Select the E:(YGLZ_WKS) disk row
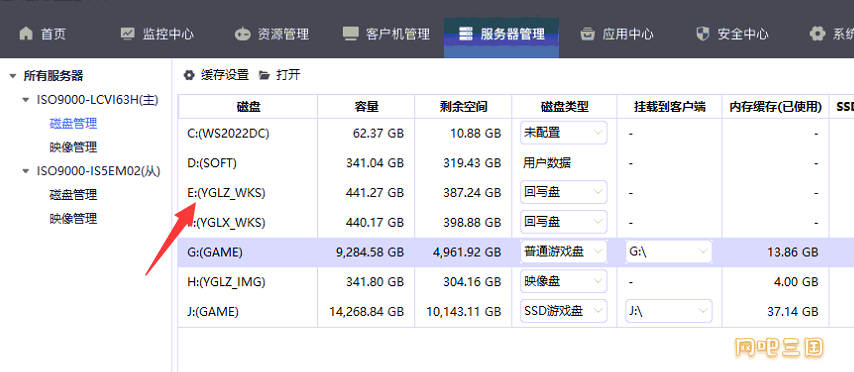Image resolution: width=854 pixels, height=372 pixels. pos(516,192)
